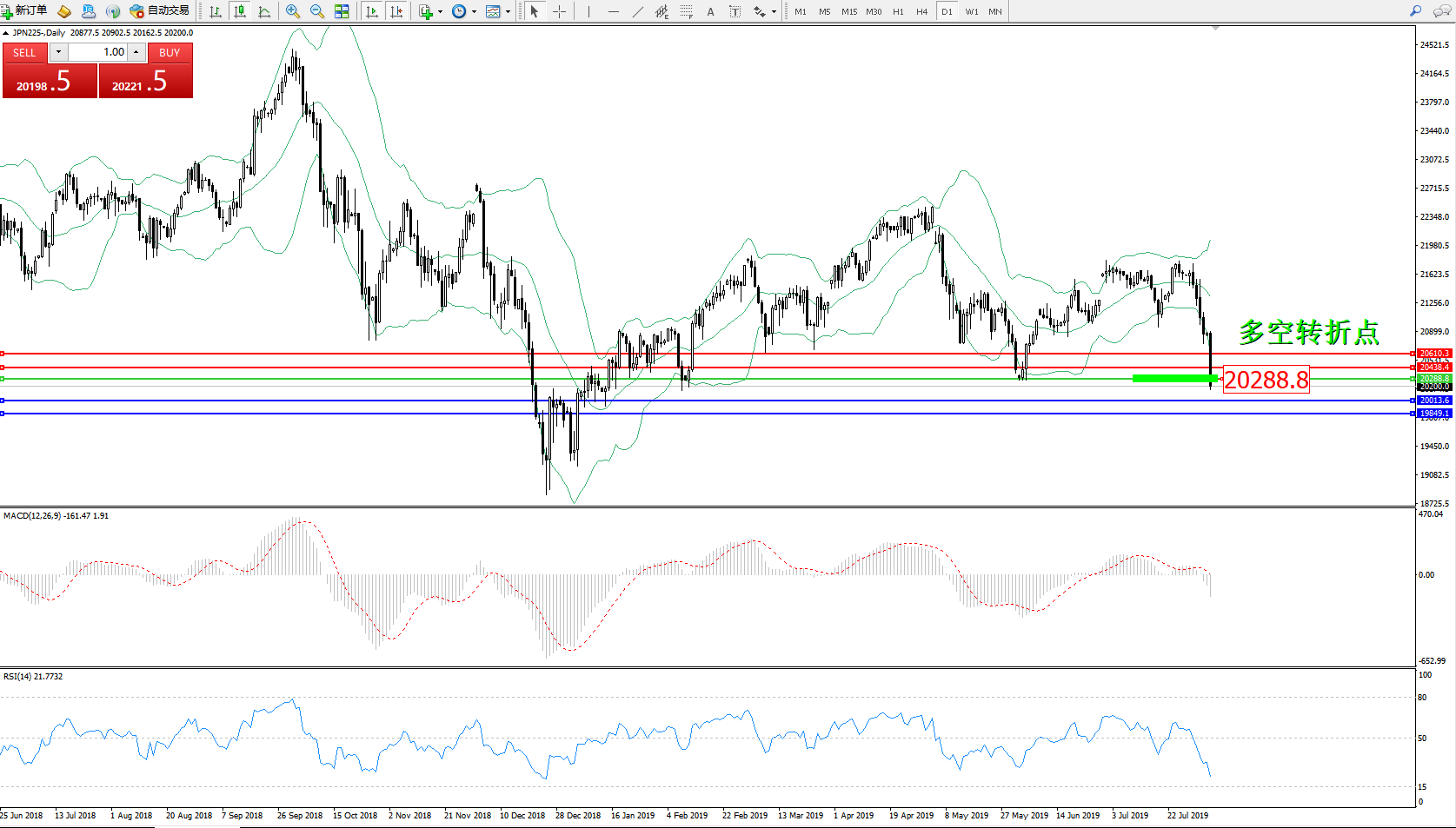Switch chart to candlestick mode
1456x828 pixels.
point(240,11)
